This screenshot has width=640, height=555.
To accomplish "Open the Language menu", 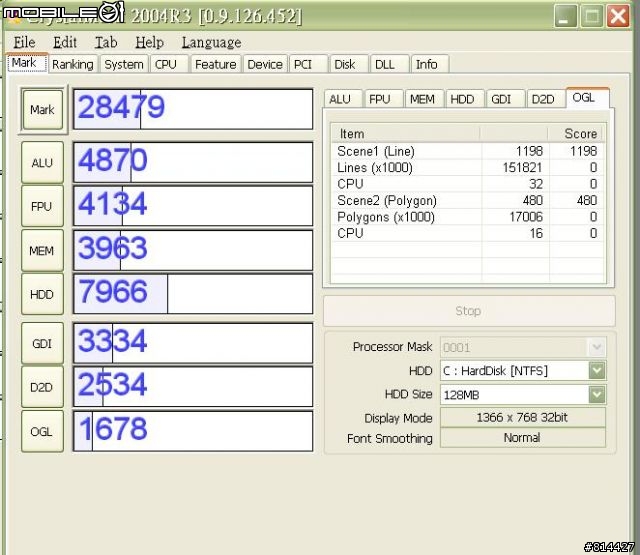I will pyautogui.click(x=211, y=42).
